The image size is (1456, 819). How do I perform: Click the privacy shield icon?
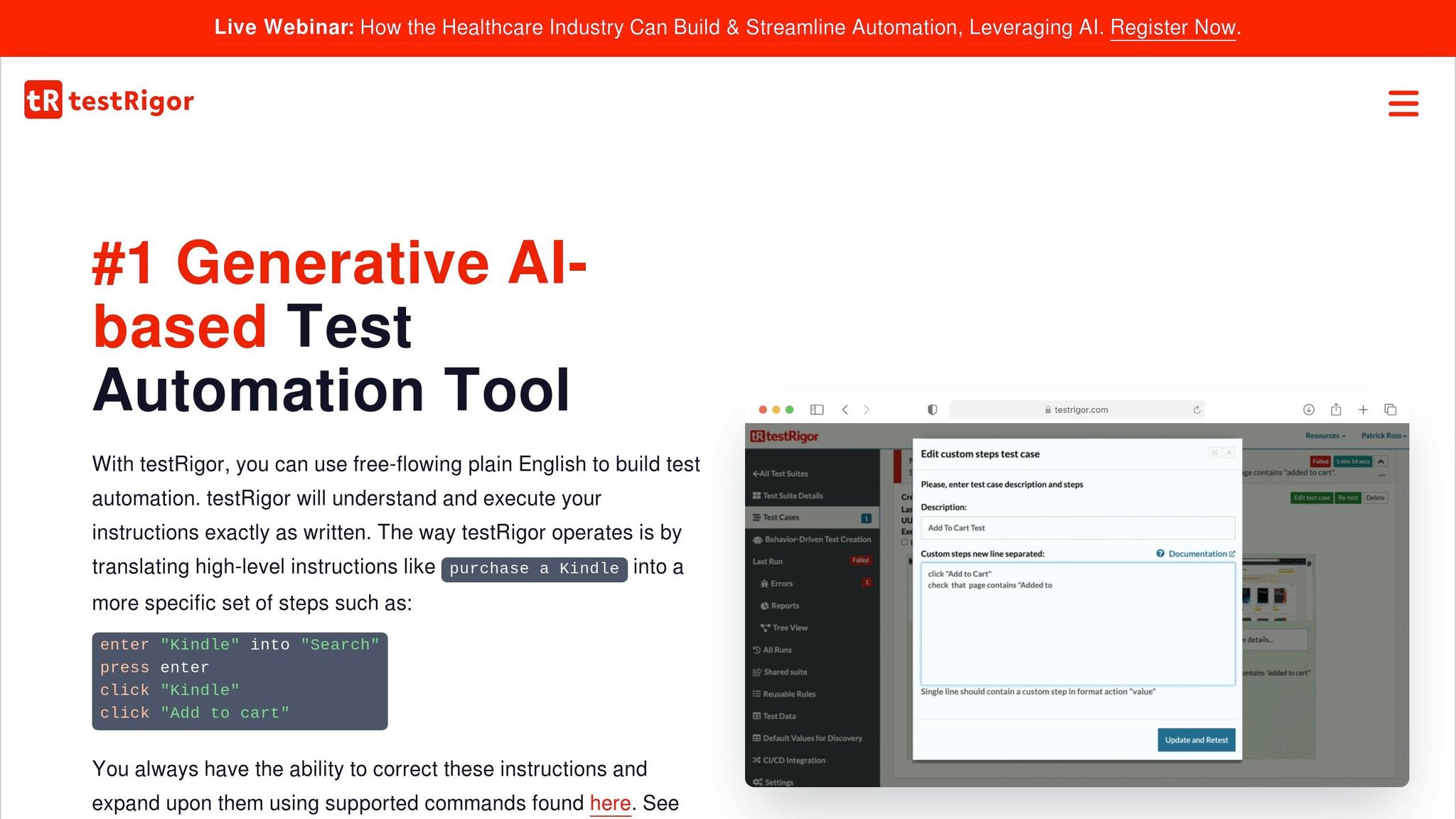click(932, 409)
